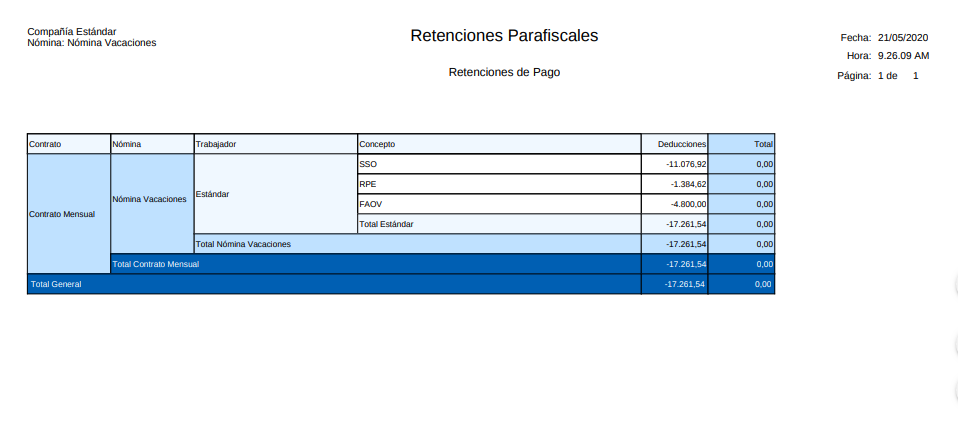Click the "0,00" total in the SSO row

coord(742,164)
